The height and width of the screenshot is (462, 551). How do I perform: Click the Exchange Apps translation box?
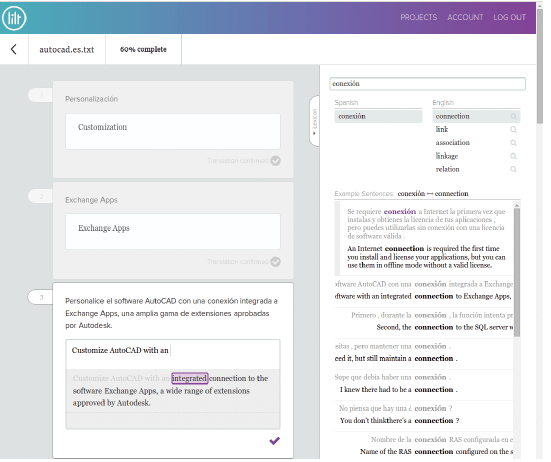[x=173, y=232]
